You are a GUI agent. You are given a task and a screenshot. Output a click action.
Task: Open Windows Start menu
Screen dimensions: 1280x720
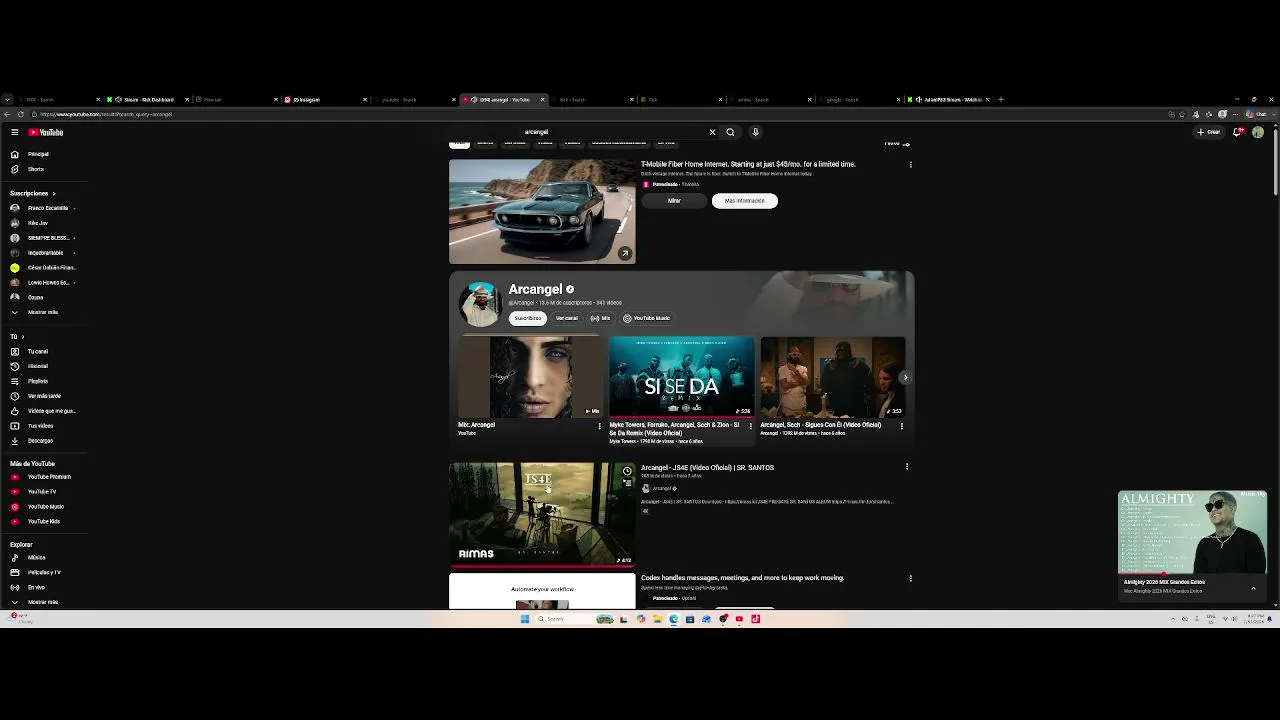[x=524, y=619]
